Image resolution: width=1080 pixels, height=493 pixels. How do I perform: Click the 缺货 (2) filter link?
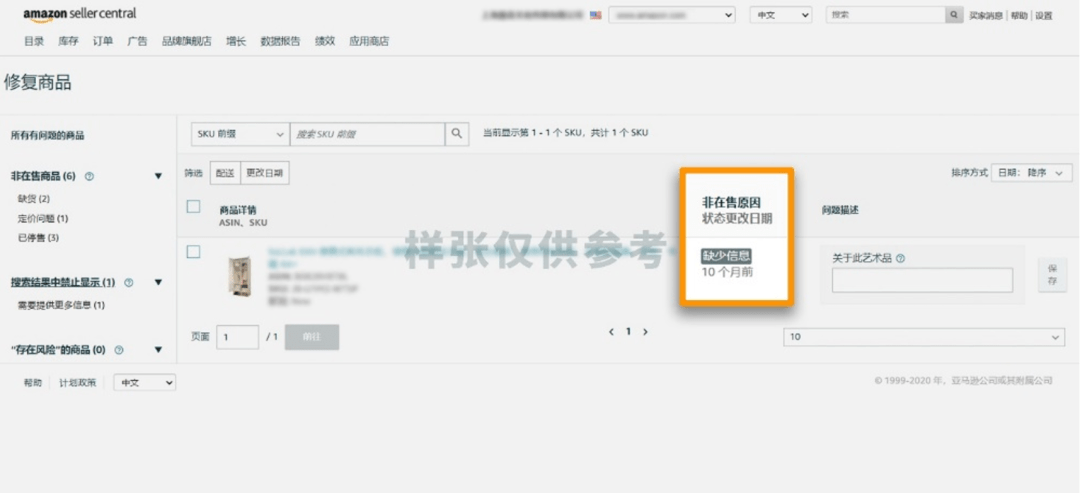tap(34, 199)
